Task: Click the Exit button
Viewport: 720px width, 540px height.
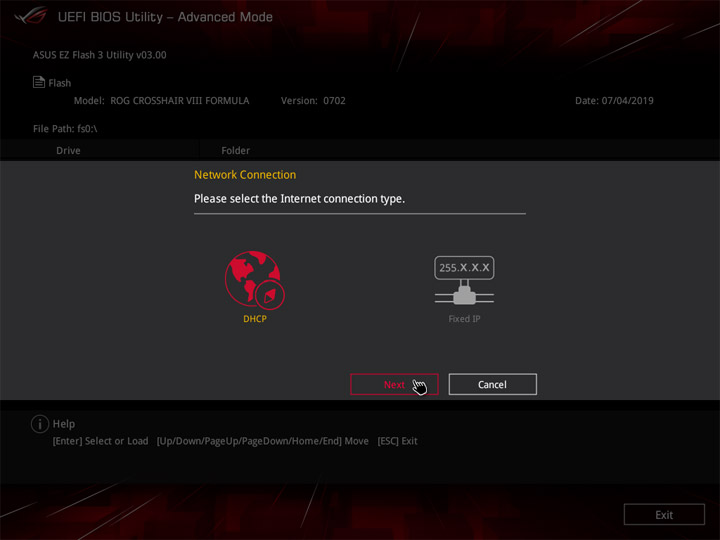Action: tap(664, 515)
